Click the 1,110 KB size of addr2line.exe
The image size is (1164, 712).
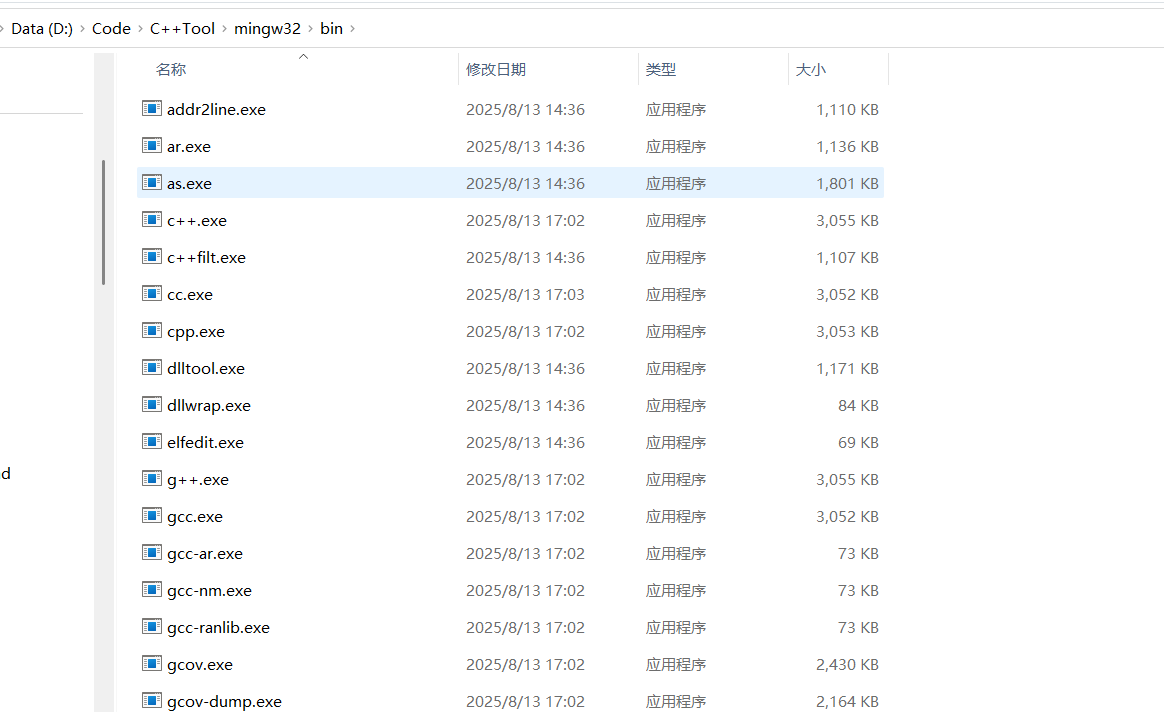(847, 110)
